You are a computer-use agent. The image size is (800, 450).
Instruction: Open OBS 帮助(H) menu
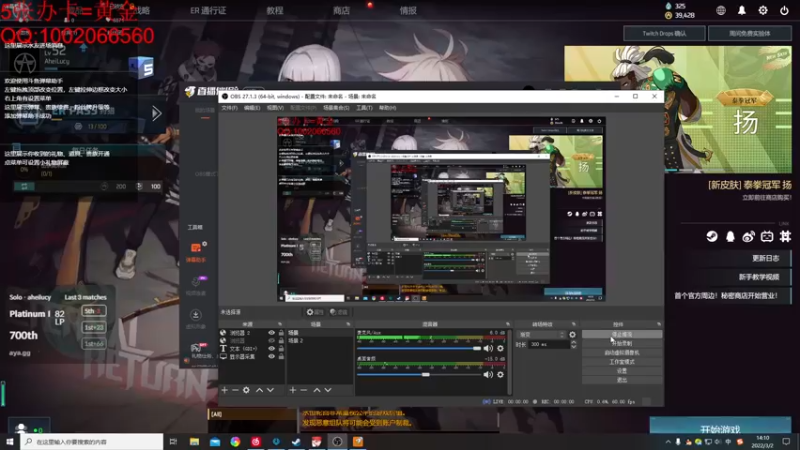[387, 108]
